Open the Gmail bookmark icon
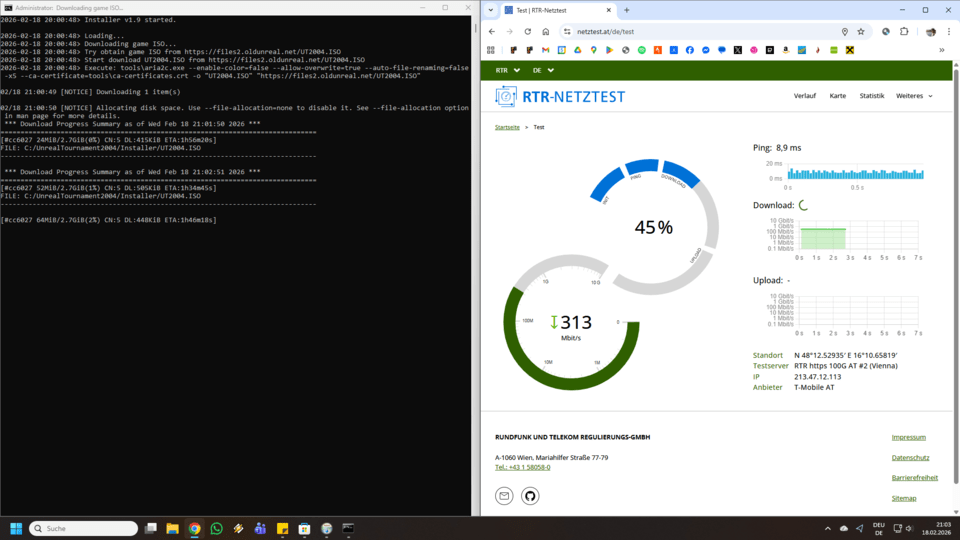The height and width of the screenshot is (540, 960). click(545, 50)
